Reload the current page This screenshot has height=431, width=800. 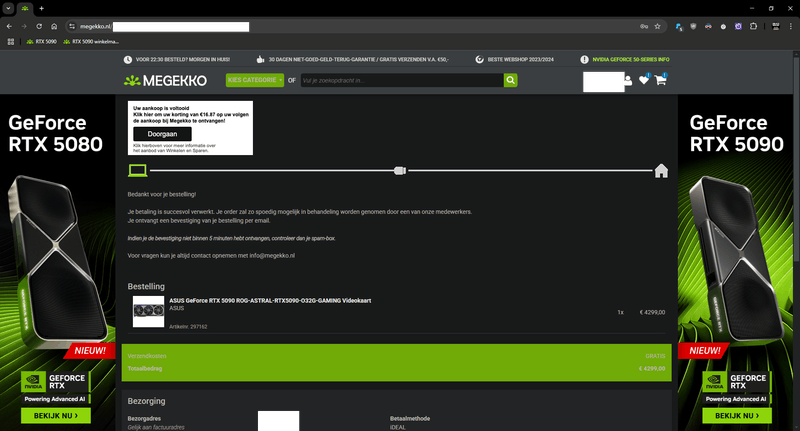click(x=39, y=26)
